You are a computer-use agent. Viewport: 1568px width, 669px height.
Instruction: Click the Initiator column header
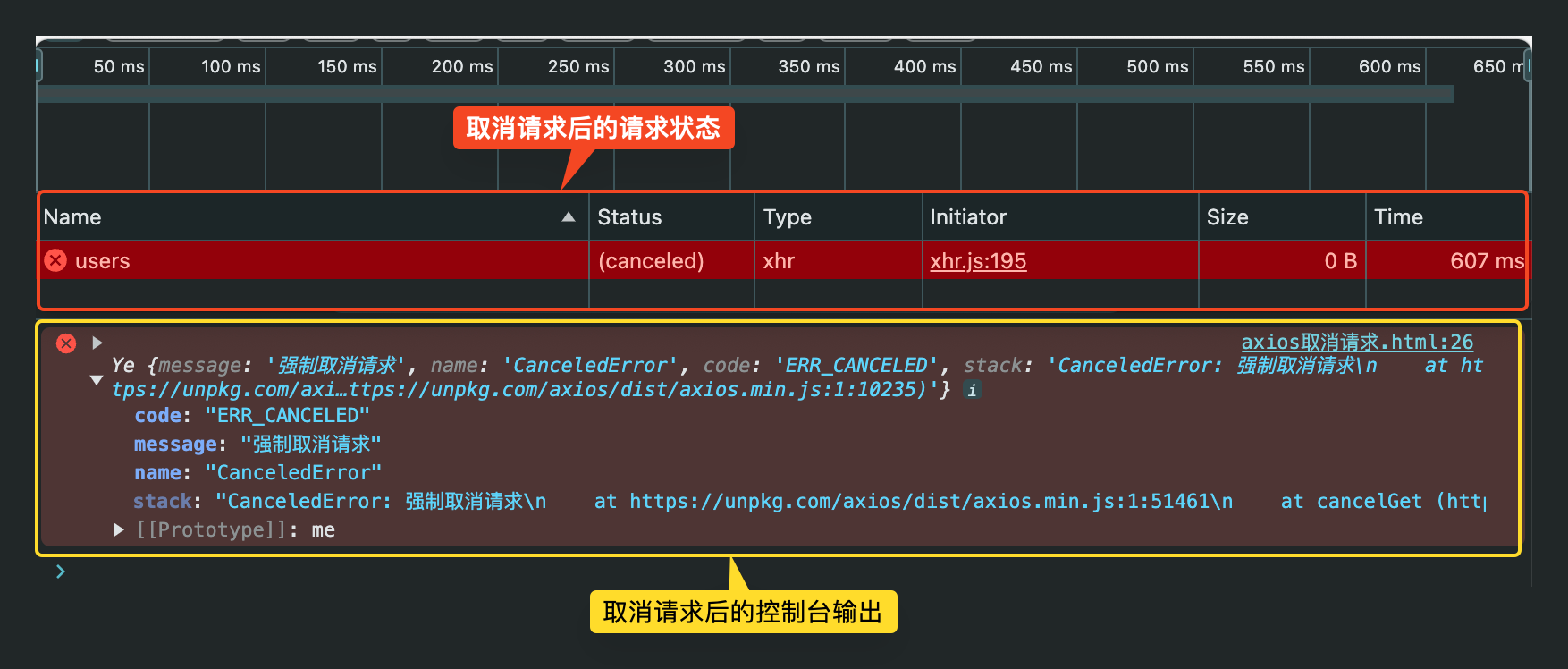coord(967,217)
